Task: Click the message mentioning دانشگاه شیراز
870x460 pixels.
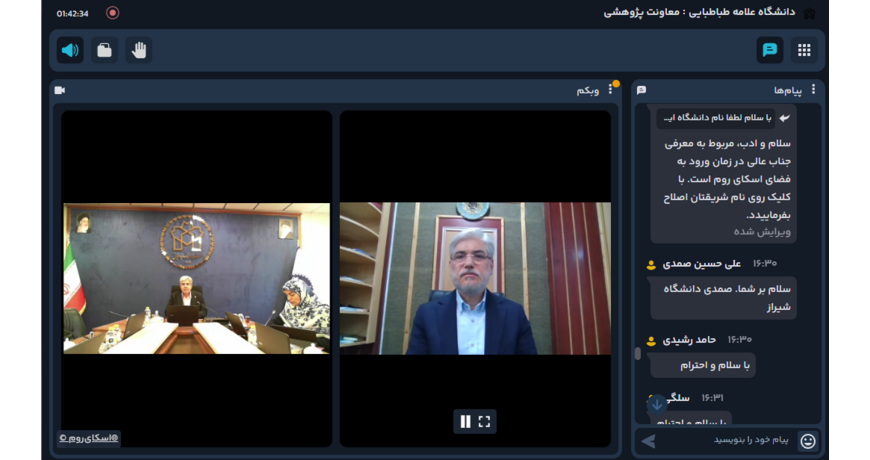Action: (724, 298)
